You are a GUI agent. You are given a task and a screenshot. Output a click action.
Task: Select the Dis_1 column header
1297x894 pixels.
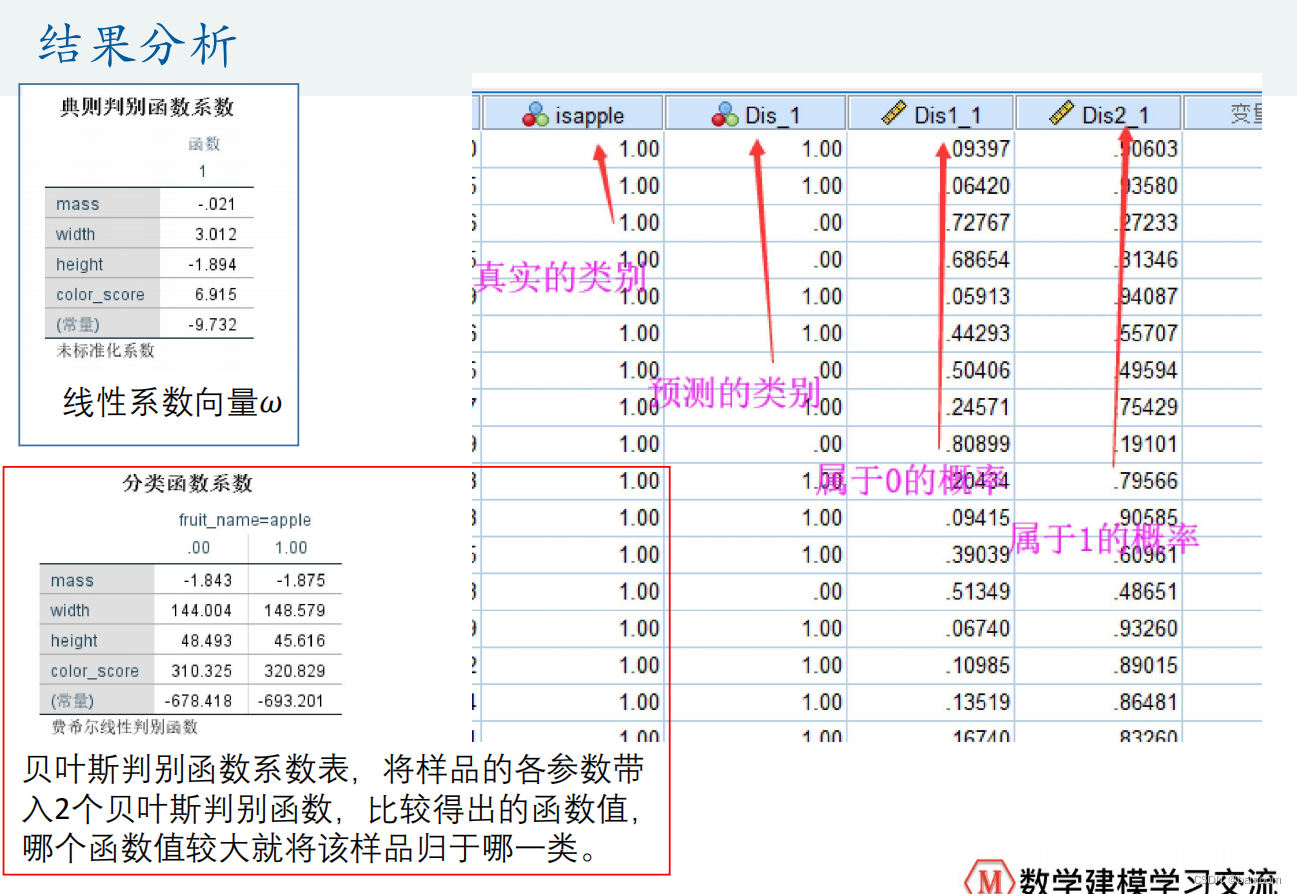pyautogui.click(x=755, y=113)
